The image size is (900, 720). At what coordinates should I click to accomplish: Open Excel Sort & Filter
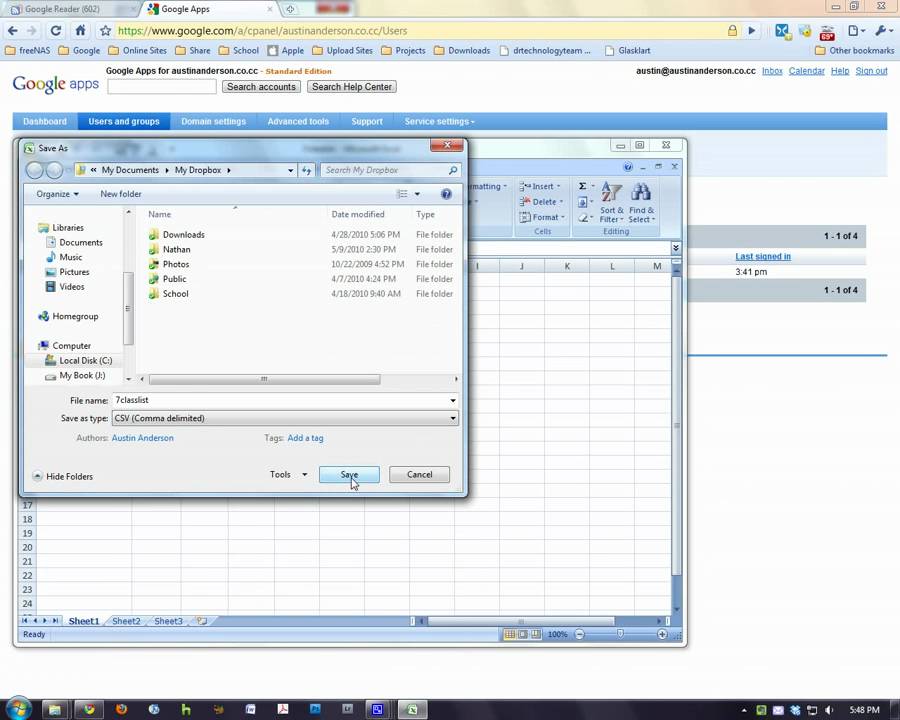(x=611, y=203)
